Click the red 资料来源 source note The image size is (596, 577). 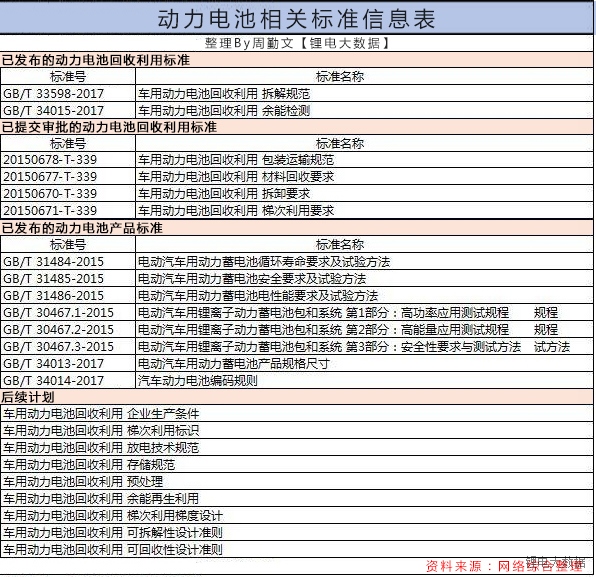click(x=504, y=566)
